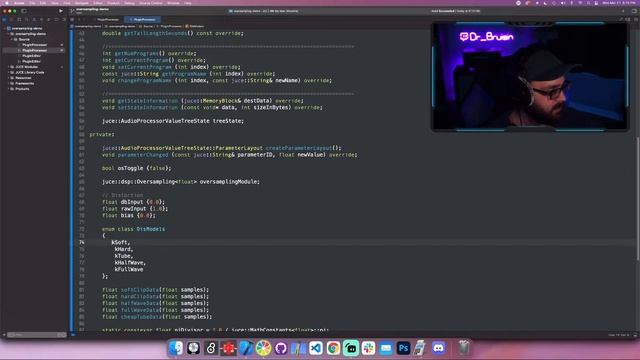Open the Report navigator icon
640x360 pixels.
click(63, 20)
